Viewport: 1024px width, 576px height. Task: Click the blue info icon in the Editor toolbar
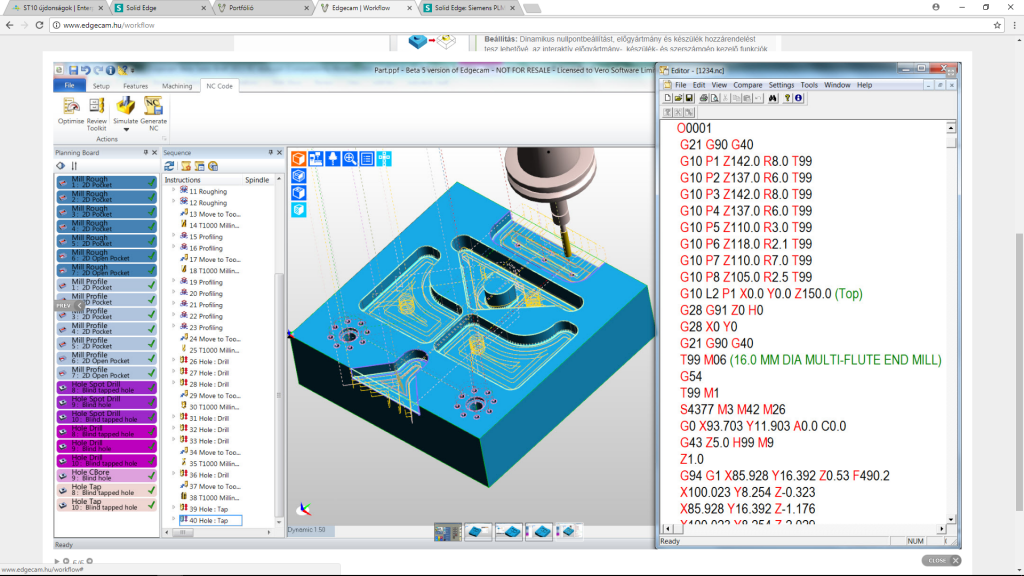coord(798,98)
